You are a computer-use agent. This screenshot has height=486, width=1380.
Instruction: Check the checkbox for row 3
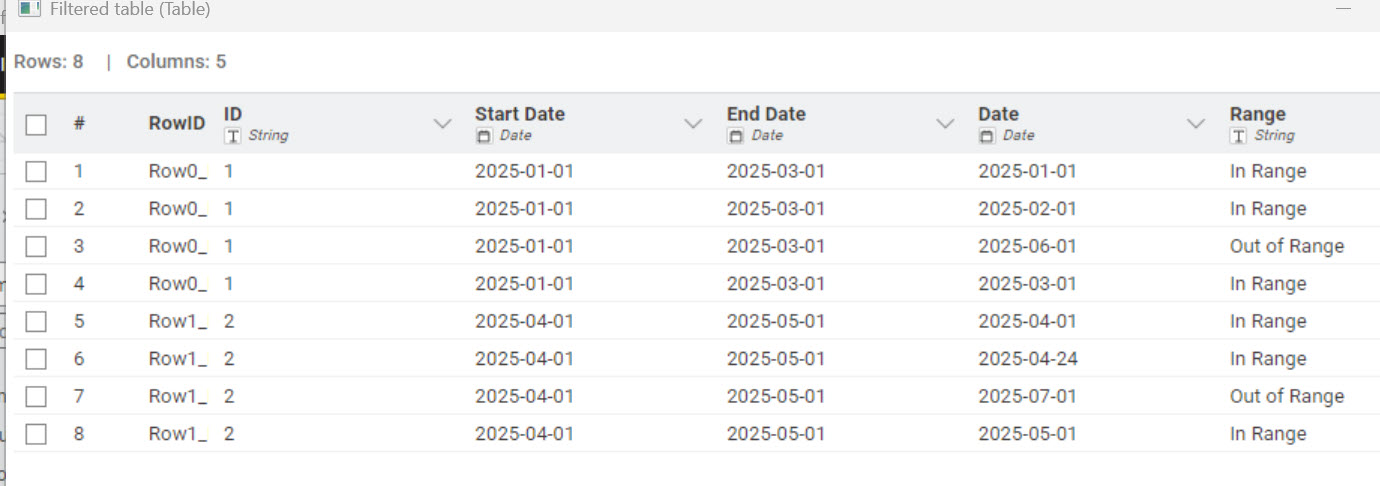click(x=37, y=247)
